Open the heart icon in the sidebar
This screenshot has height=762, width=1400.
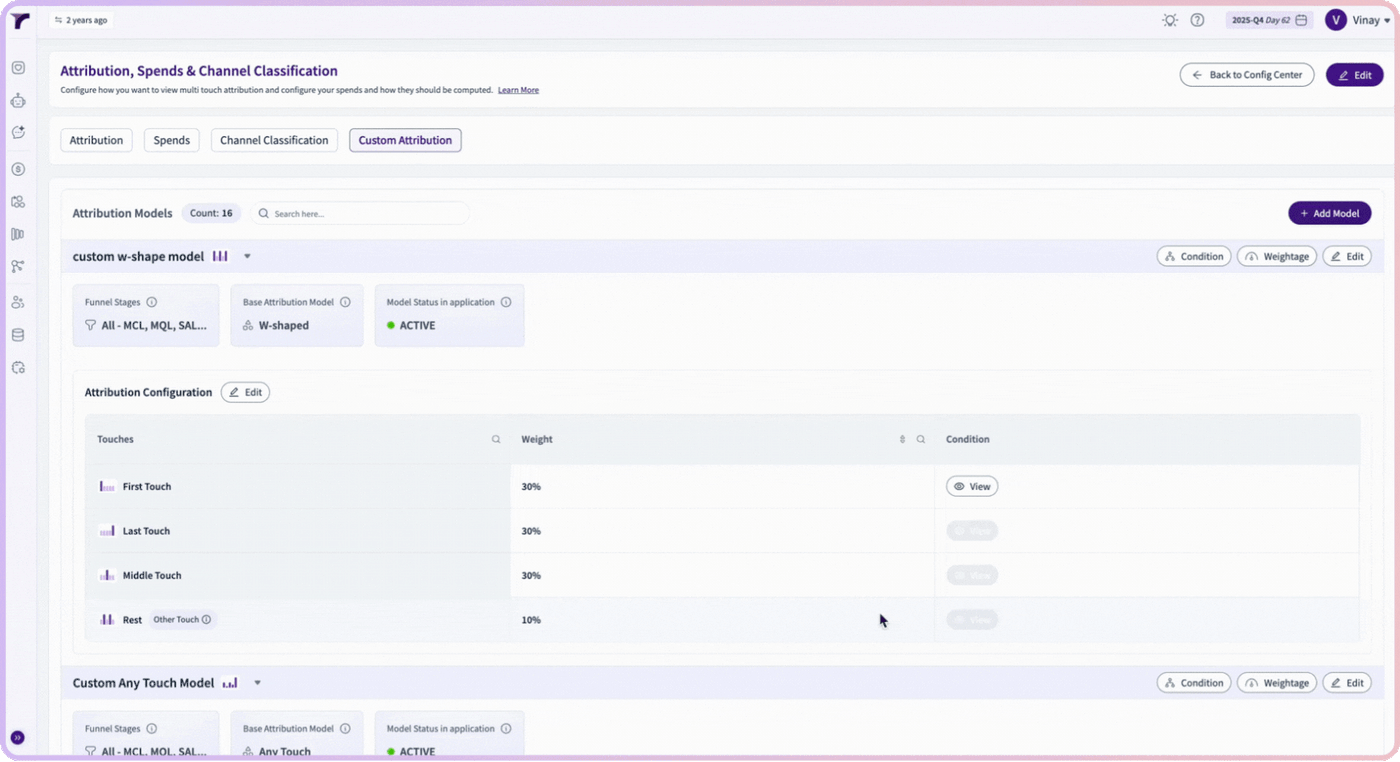(x=18, y=68)
